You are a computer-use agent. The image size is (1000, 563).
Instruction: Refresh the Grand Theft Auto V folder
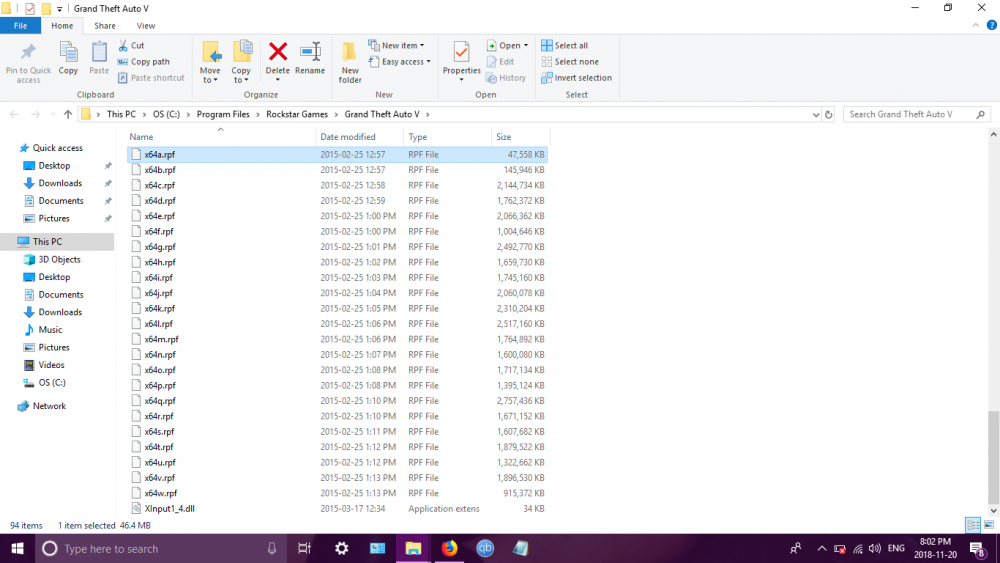(829, 114)
